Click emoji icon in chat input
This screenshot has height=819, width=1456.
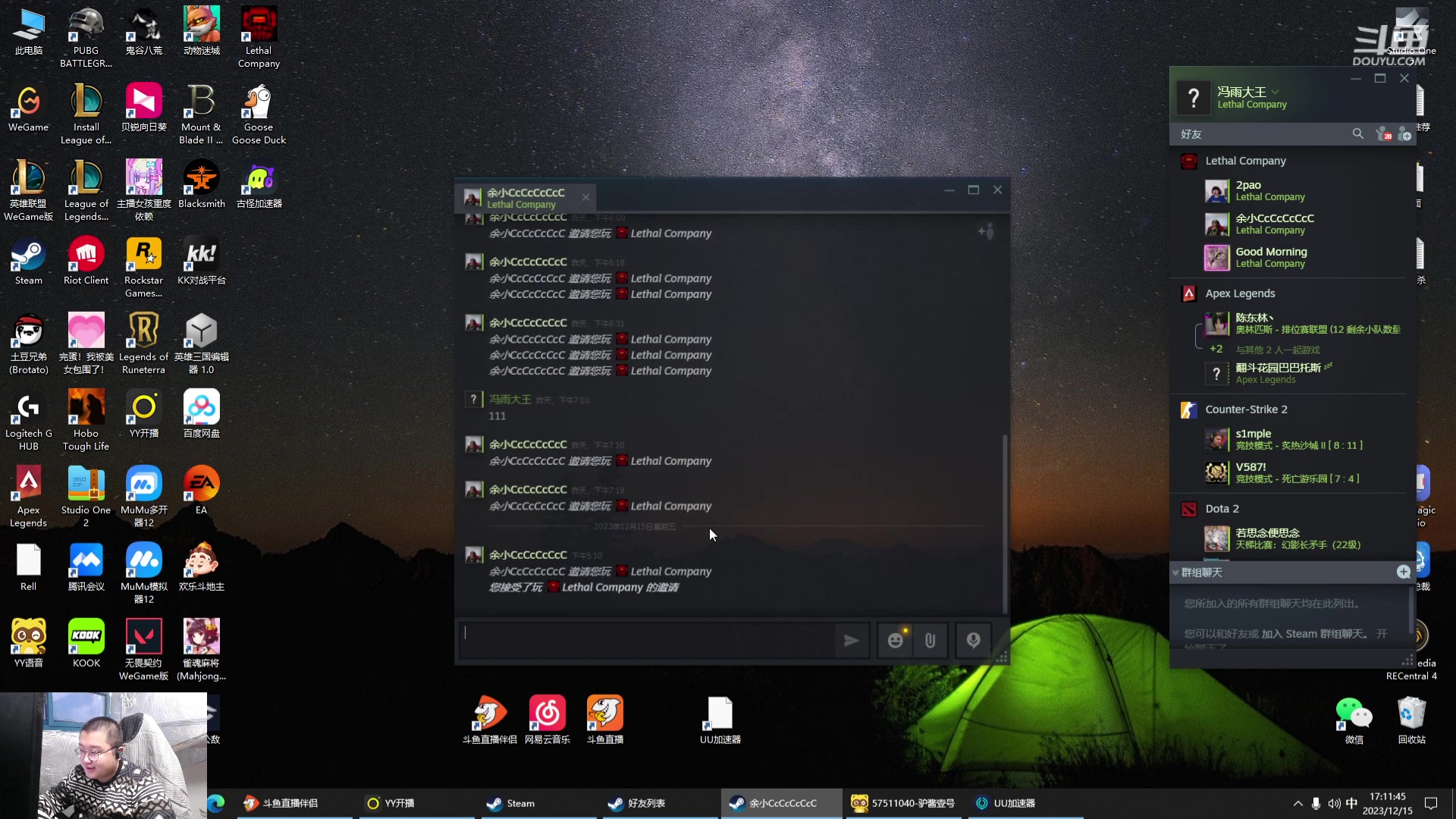[x=895, y=640]
